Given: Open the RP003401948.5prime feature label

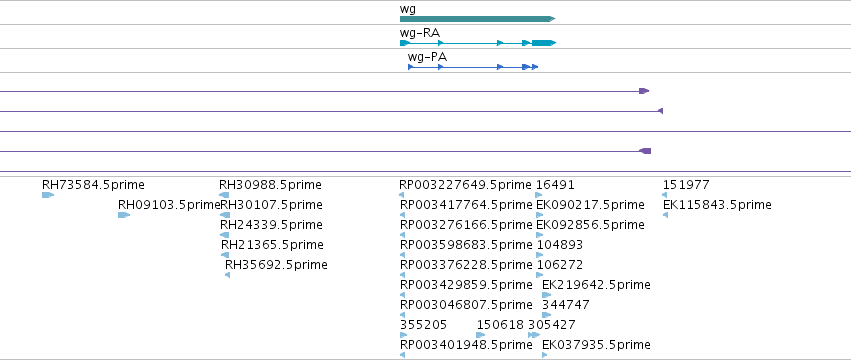Looking at the screenshot, I should 466,345.
